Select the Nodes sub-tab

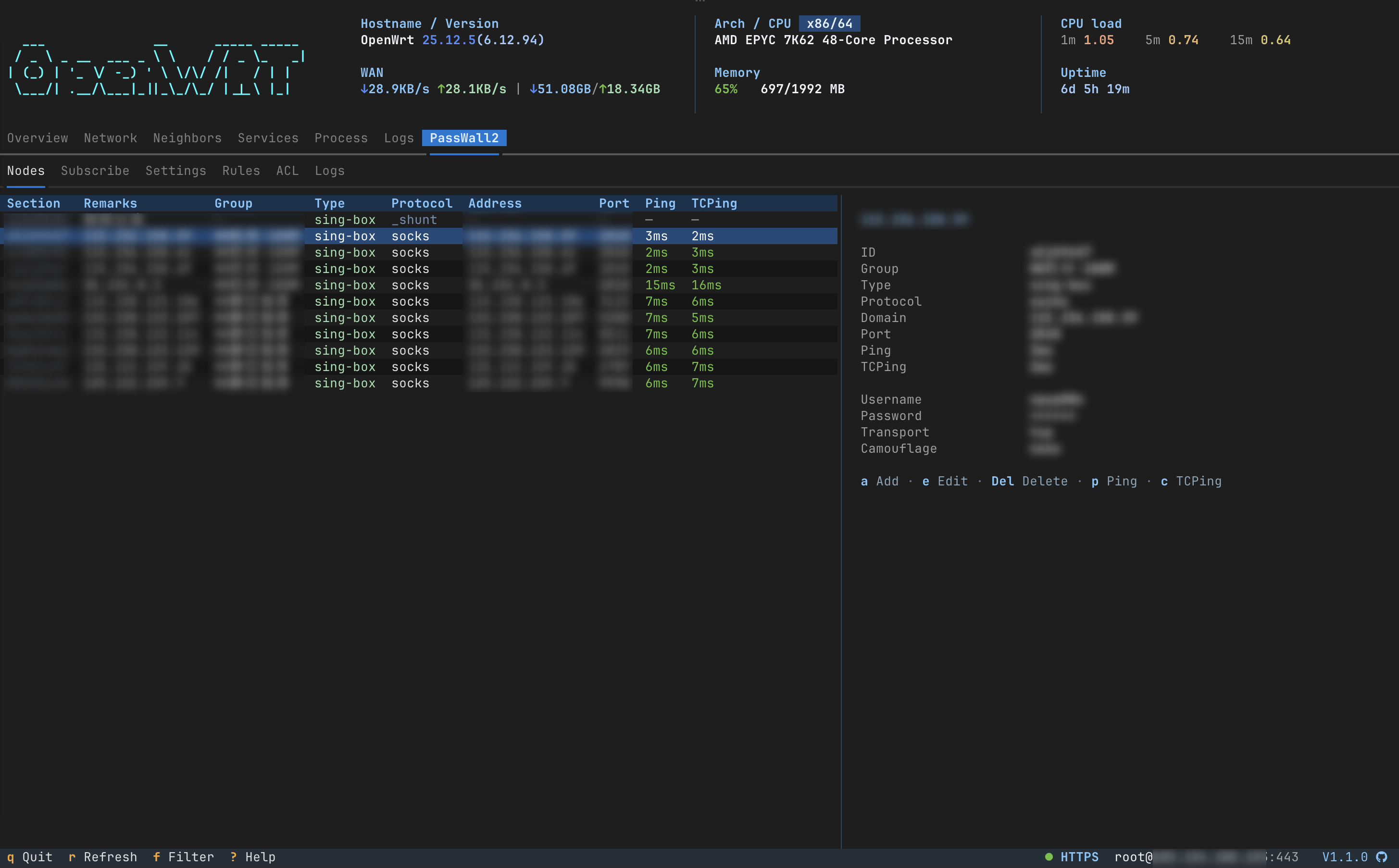[26, 171]
